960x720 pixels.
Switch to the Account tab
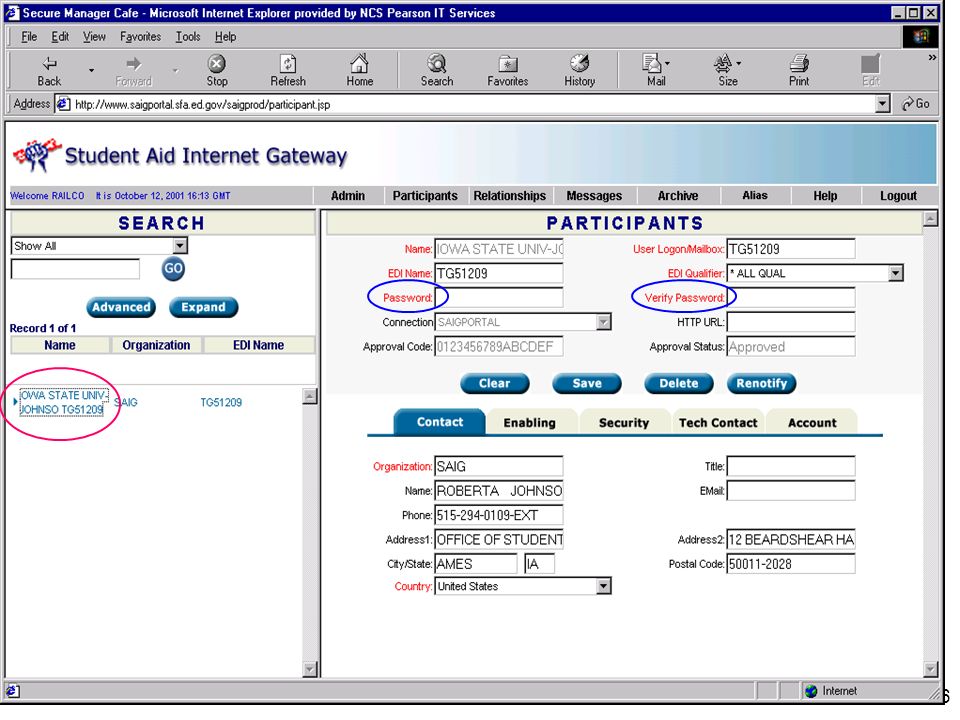[x=812, y=422]
